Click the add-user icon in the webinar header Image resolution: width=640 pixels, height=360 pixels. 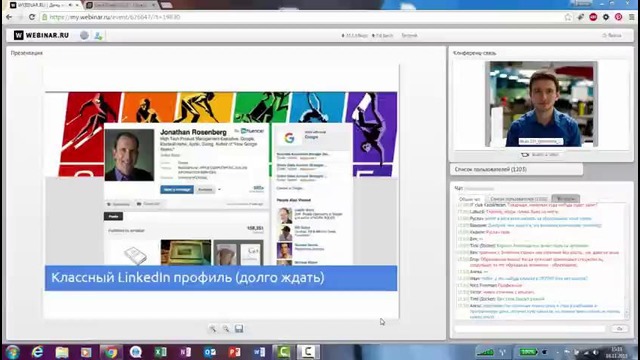(x=98, y=36)
